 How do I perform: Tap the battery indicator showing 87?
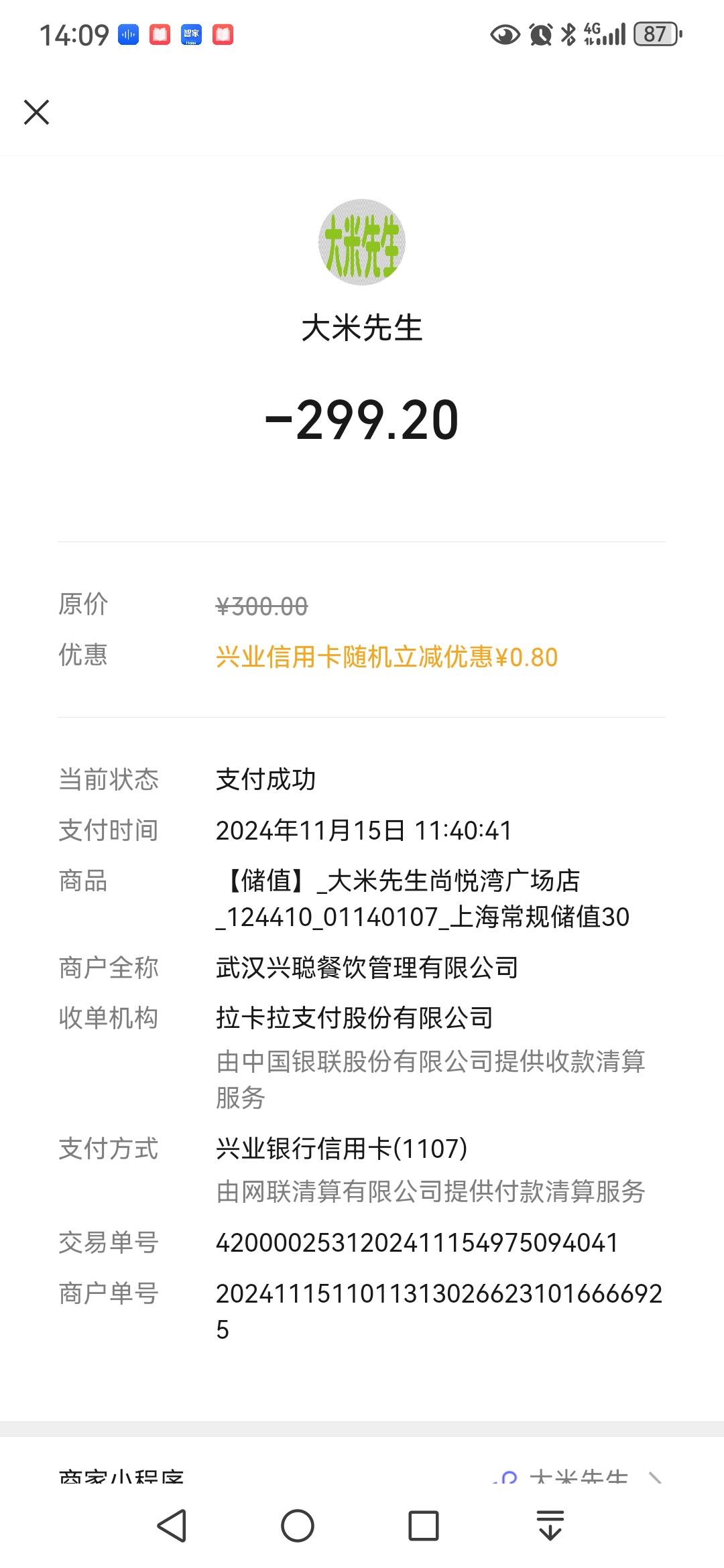coord(658,34)
